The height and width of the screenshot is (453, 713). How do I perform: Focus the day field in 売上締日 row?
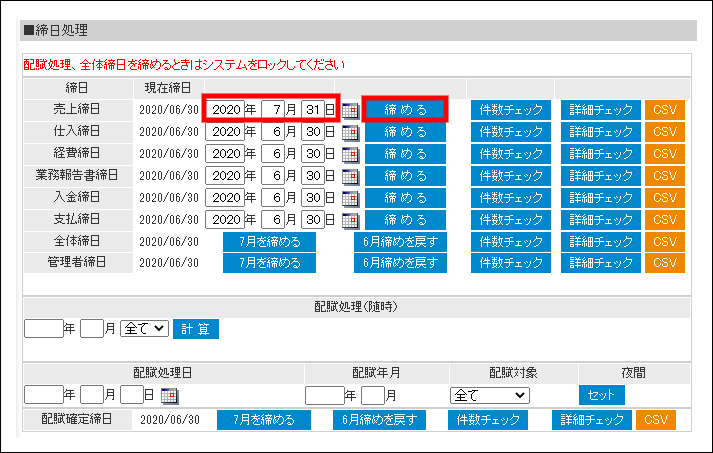[313, 110]
